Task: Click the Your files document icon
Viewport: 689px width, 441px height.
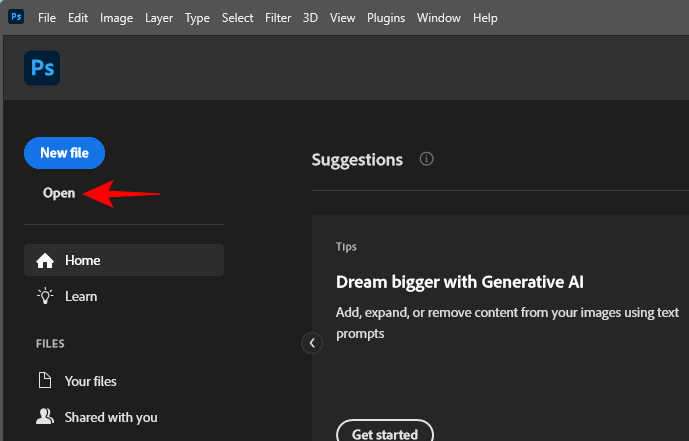Action: coord(45,381)
